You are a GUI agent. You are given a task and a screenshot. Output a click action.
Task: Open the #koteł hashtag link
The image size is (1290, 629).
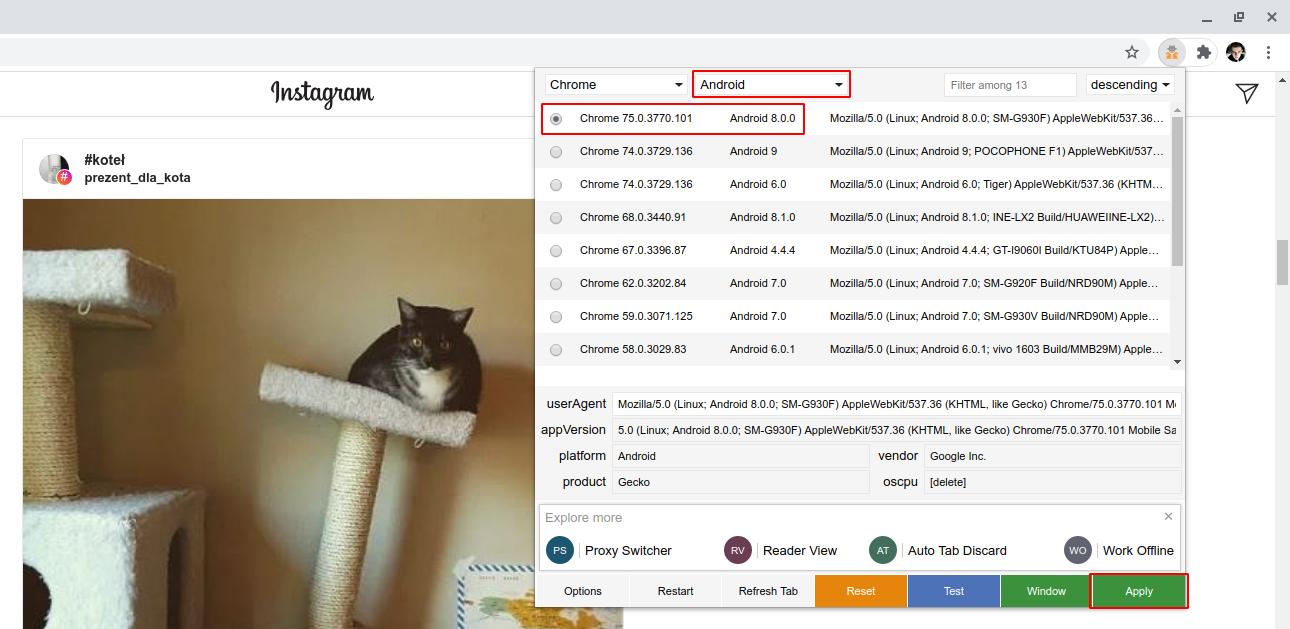pyautogui.click(x=105, y=160)
